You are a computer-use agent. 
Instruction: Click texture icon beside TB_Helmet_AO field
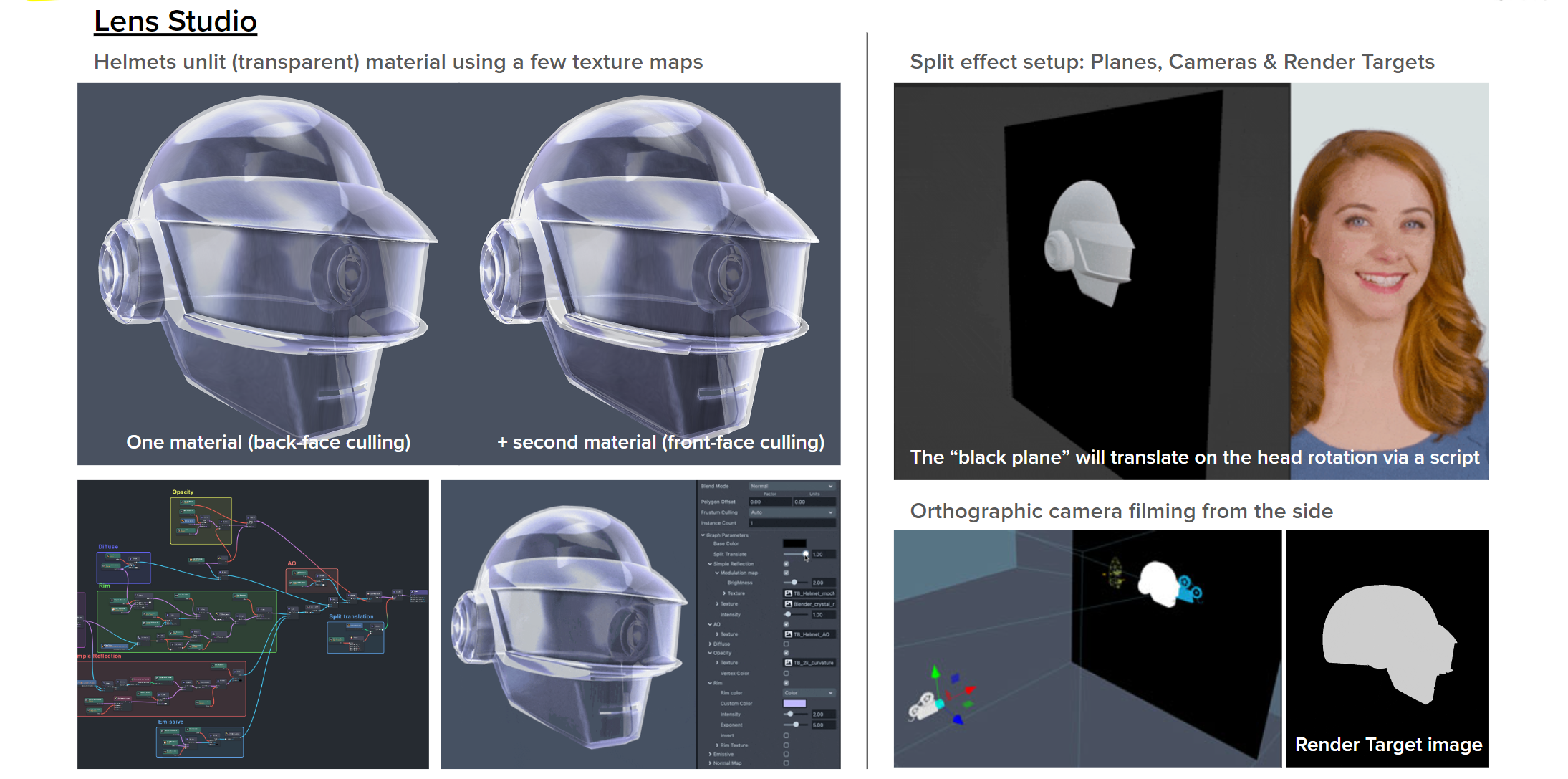[x=788, y=634]
